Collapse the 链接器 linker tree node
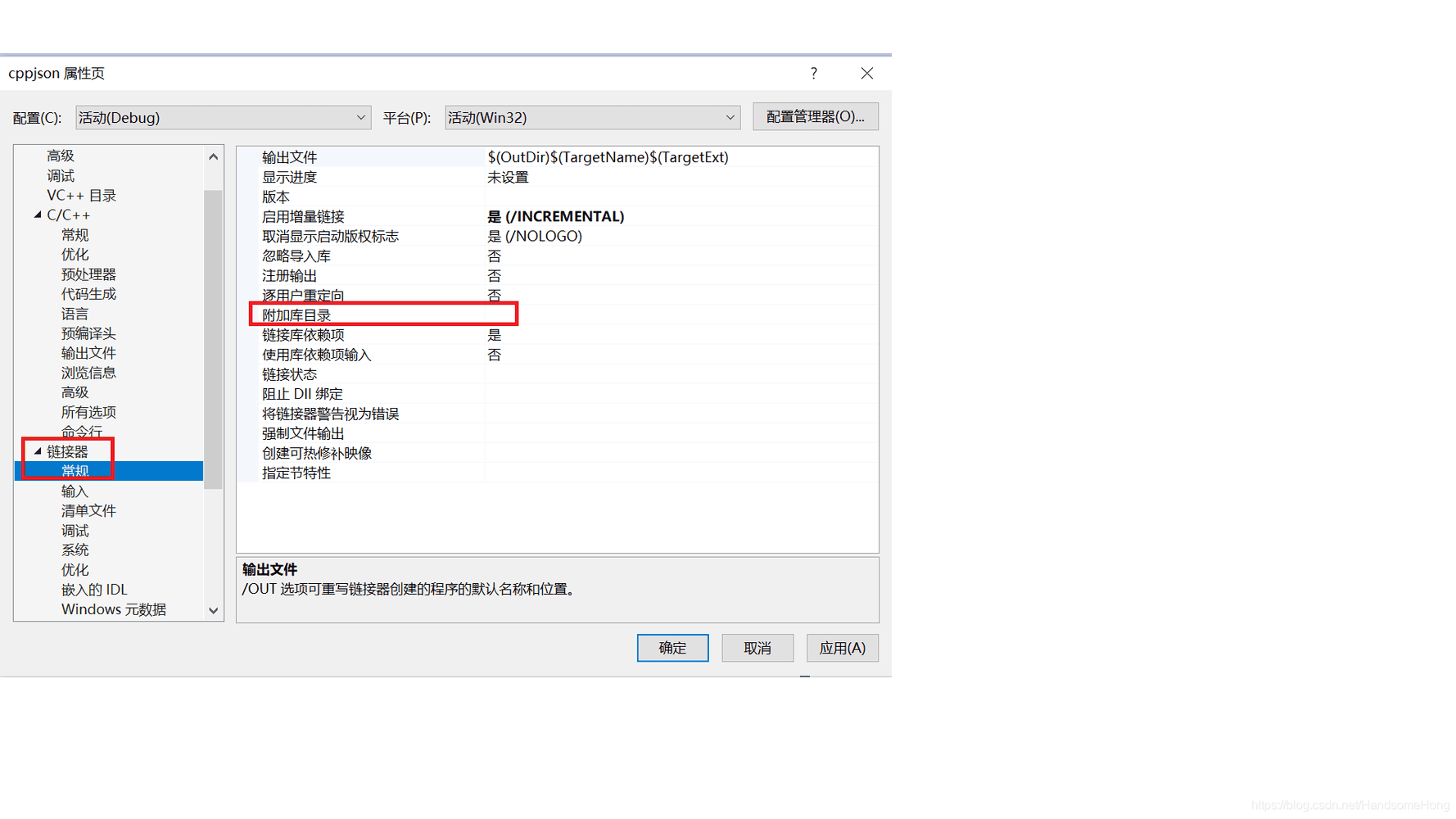The height and width of the screenshot is (819, 1456). click(38, 451)
